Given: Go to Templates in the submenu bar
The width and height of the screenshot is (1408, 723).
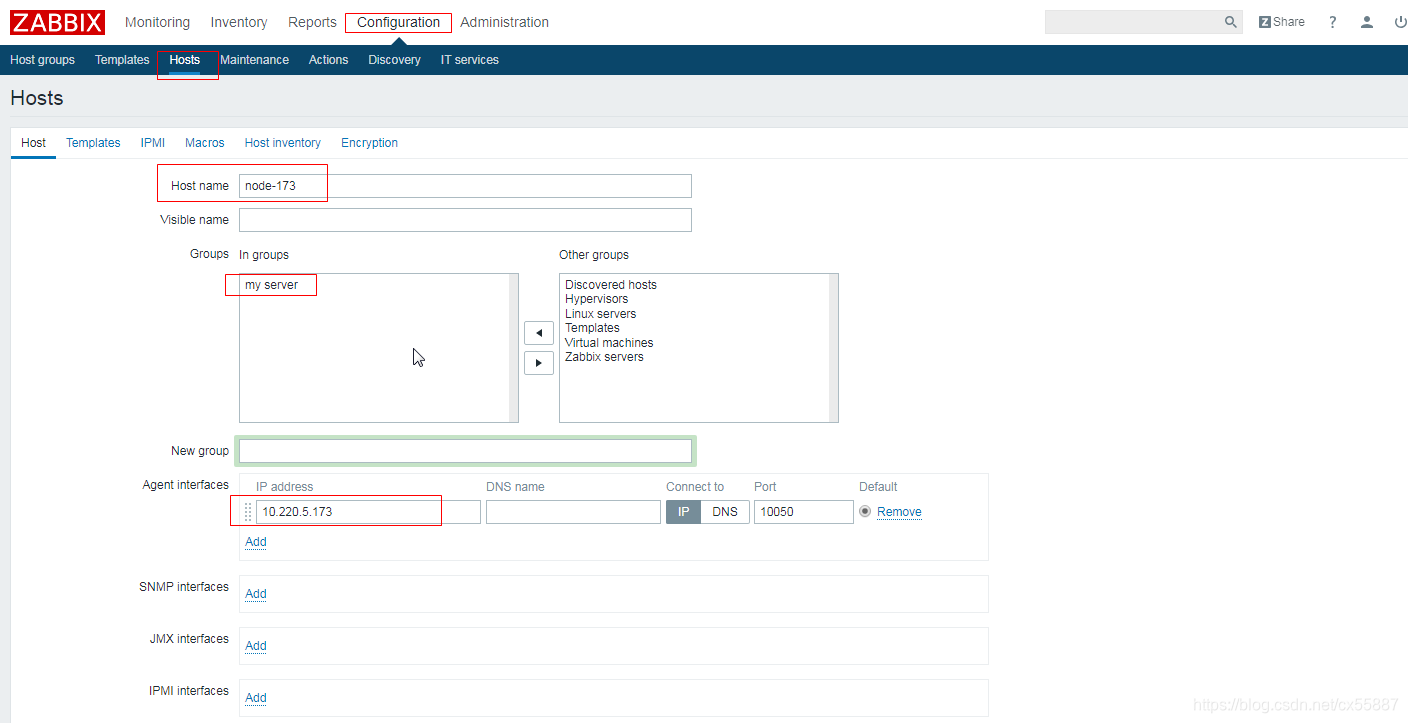Looking at the screenshot, I should tap(122, 60).
